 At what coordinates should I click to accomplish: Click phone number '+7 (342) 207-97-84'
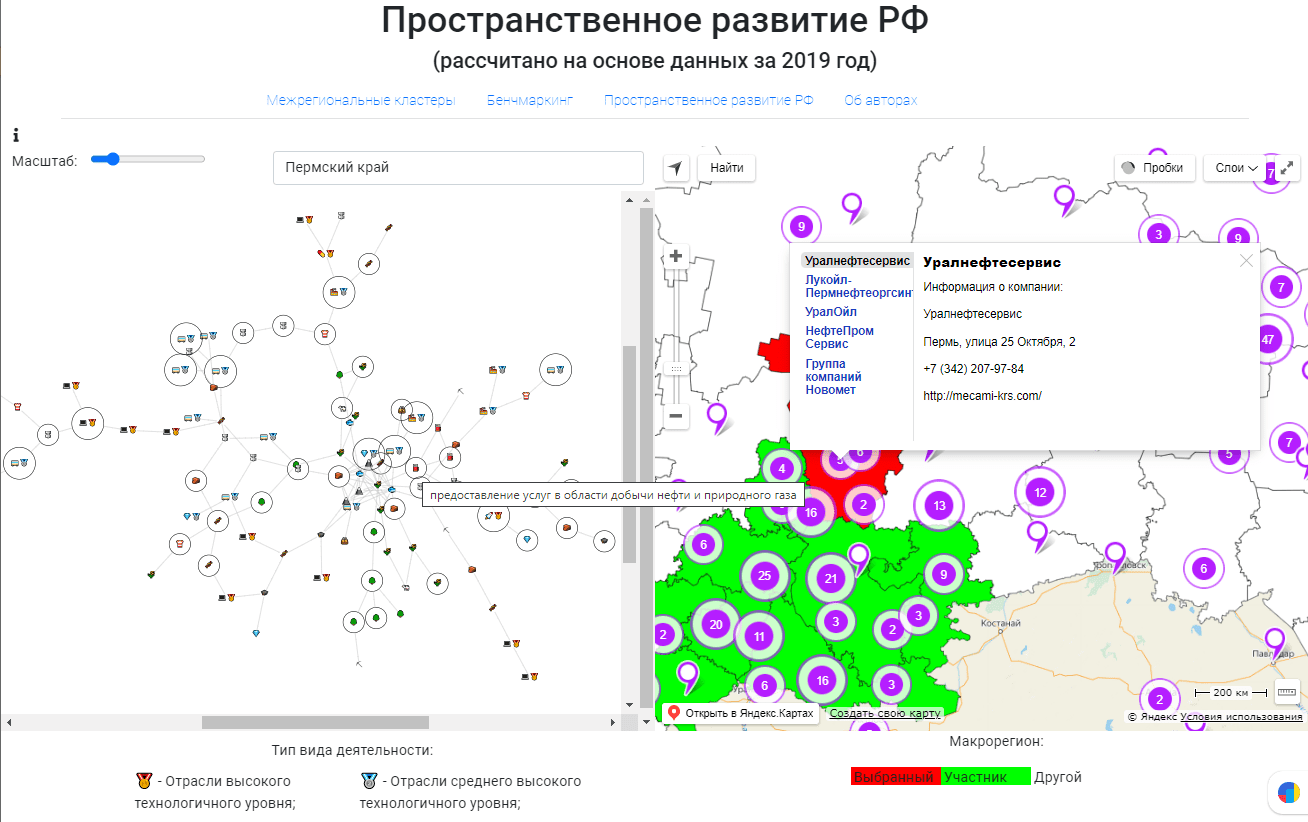(x=974, y=369)
